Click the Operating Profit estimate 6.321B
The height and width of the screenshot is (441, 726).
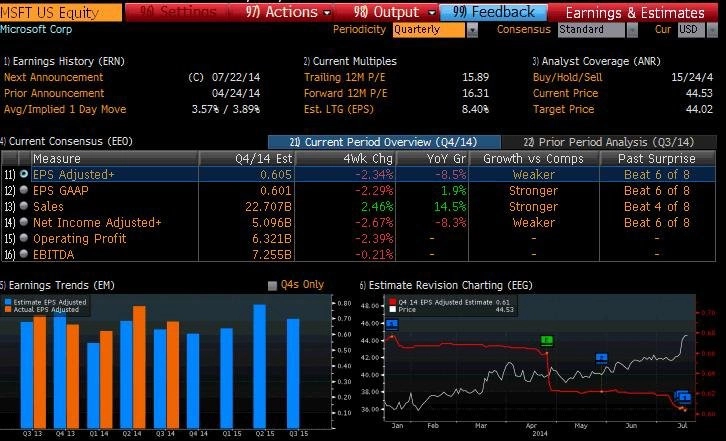[272, 238]
